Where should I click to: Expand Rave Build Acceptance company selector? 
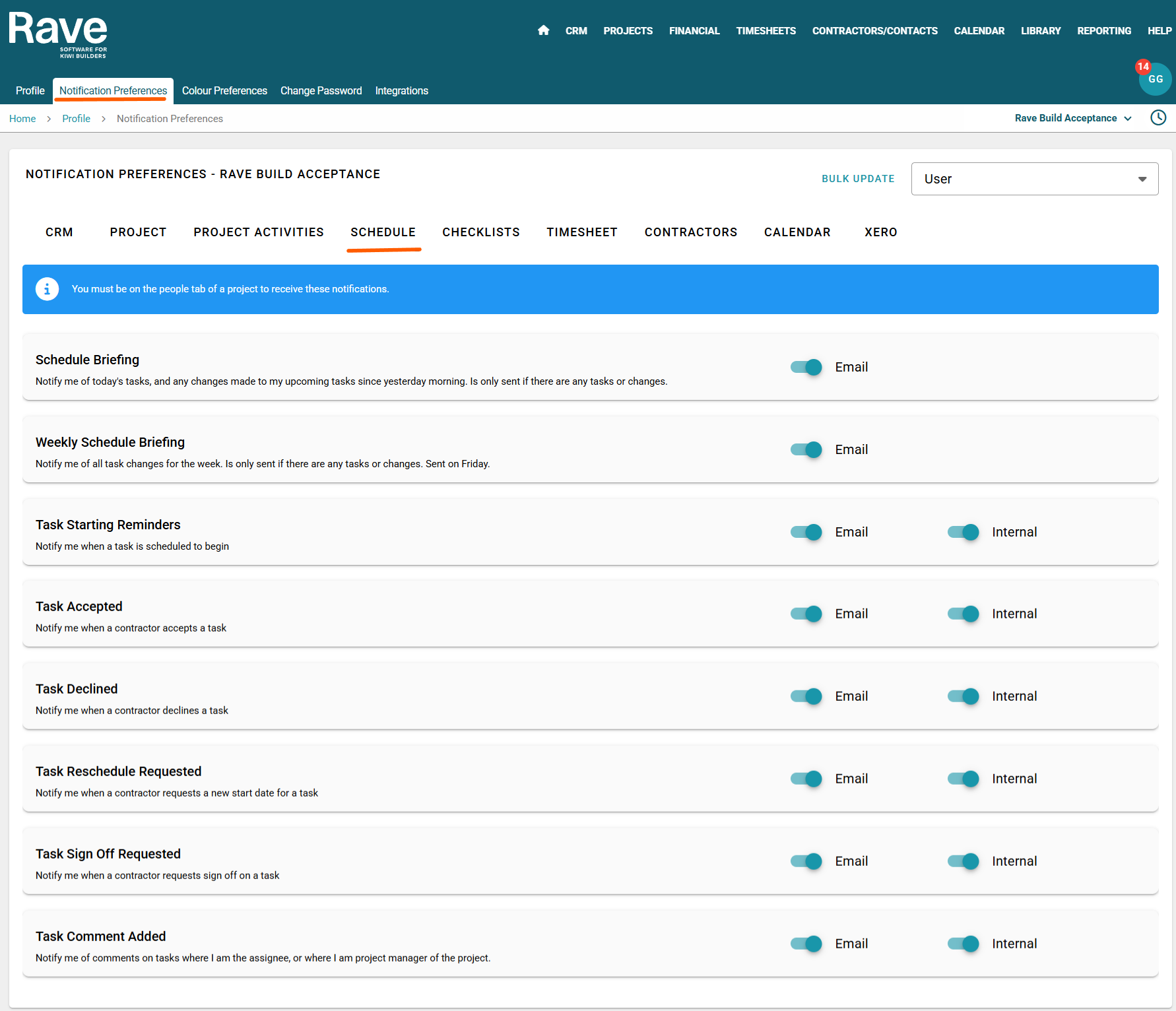1072,118
